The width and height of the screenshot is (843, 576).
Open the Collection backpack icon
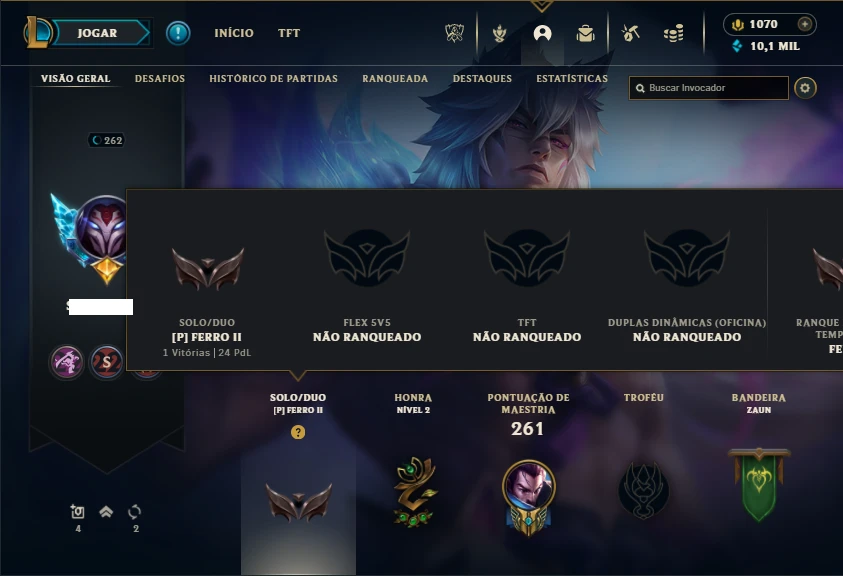pyautogui.click(x=585, y=33)
